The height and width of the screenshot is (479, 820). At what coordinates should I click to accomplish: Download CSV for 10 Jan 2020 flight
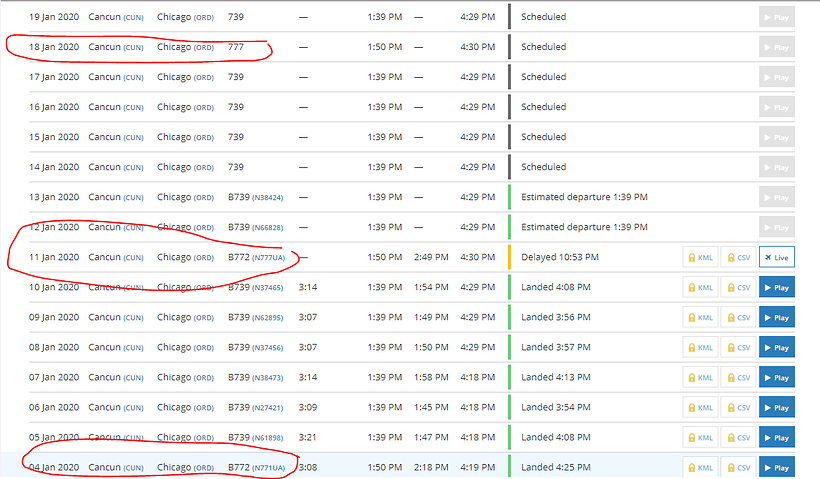[738, 287]
